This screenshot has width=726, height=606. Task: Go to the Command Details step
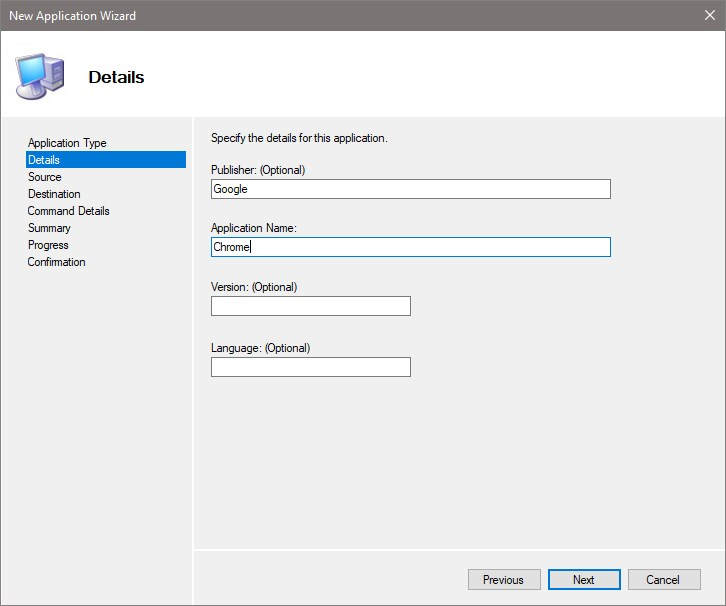tap(69, 211)
